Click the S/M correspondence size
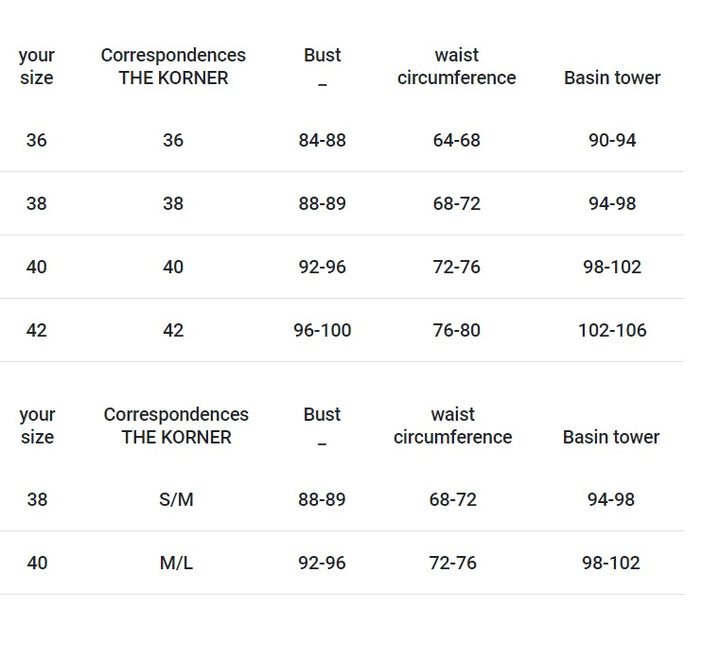This screenshot has height=660, width=720. pos(176,499)
